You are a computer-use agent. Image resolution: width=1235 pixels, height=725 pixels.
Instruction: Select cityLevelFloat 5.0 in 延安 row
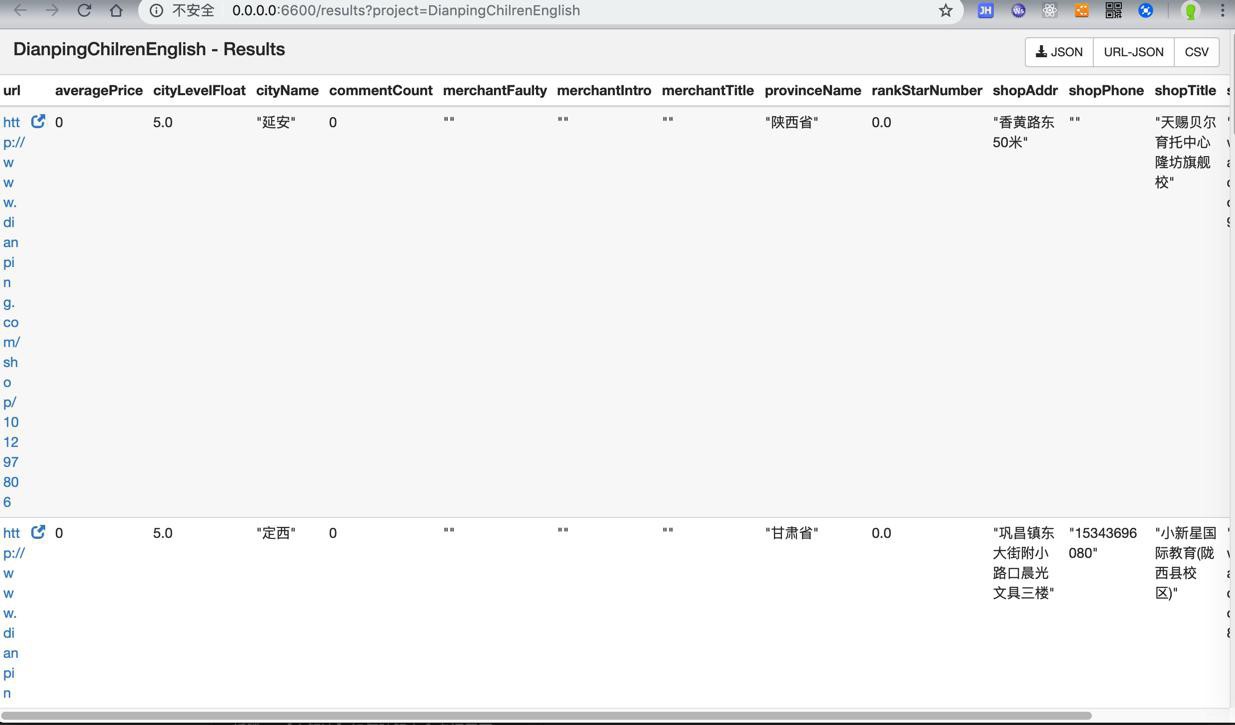[163, 122]
